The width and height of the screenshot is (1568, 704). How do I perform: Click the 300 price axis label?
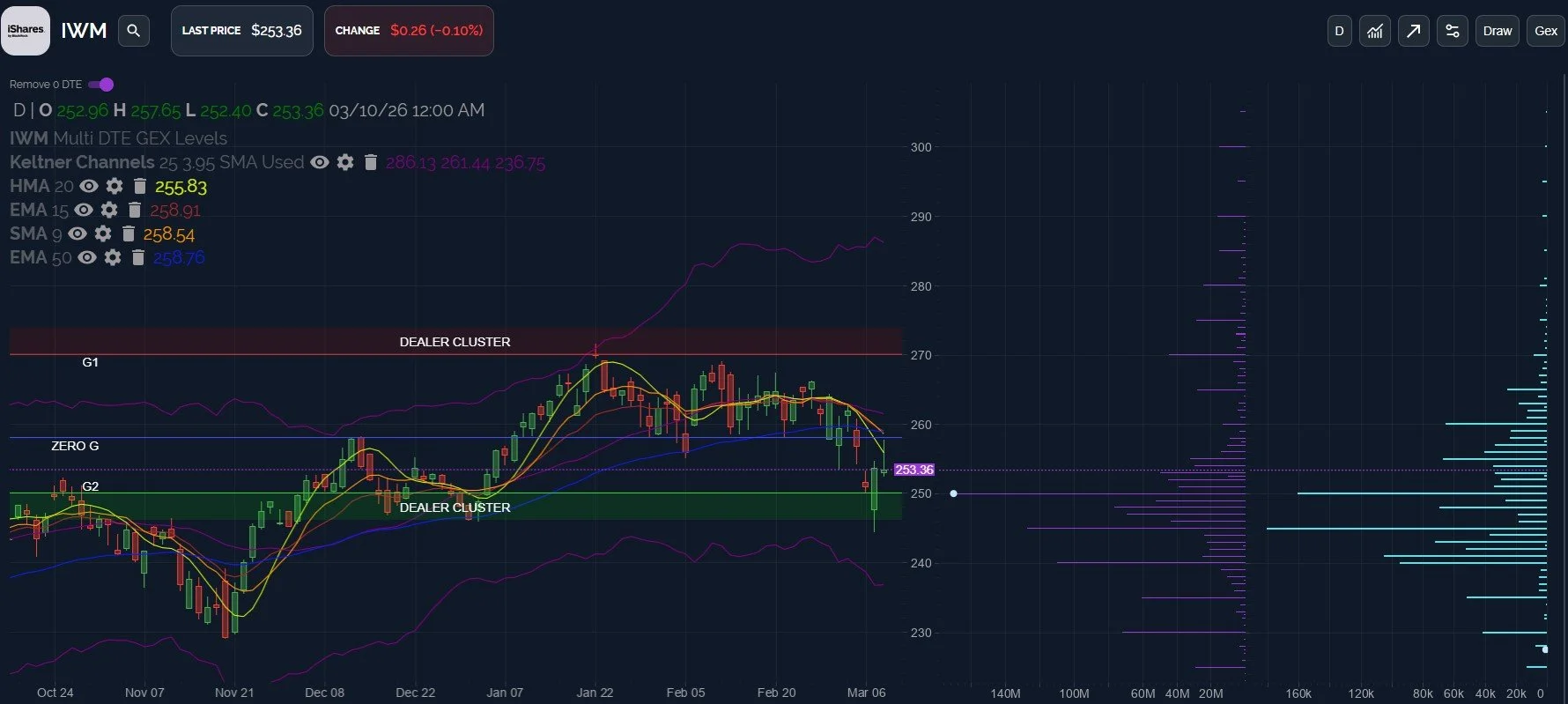click(921, 147)
